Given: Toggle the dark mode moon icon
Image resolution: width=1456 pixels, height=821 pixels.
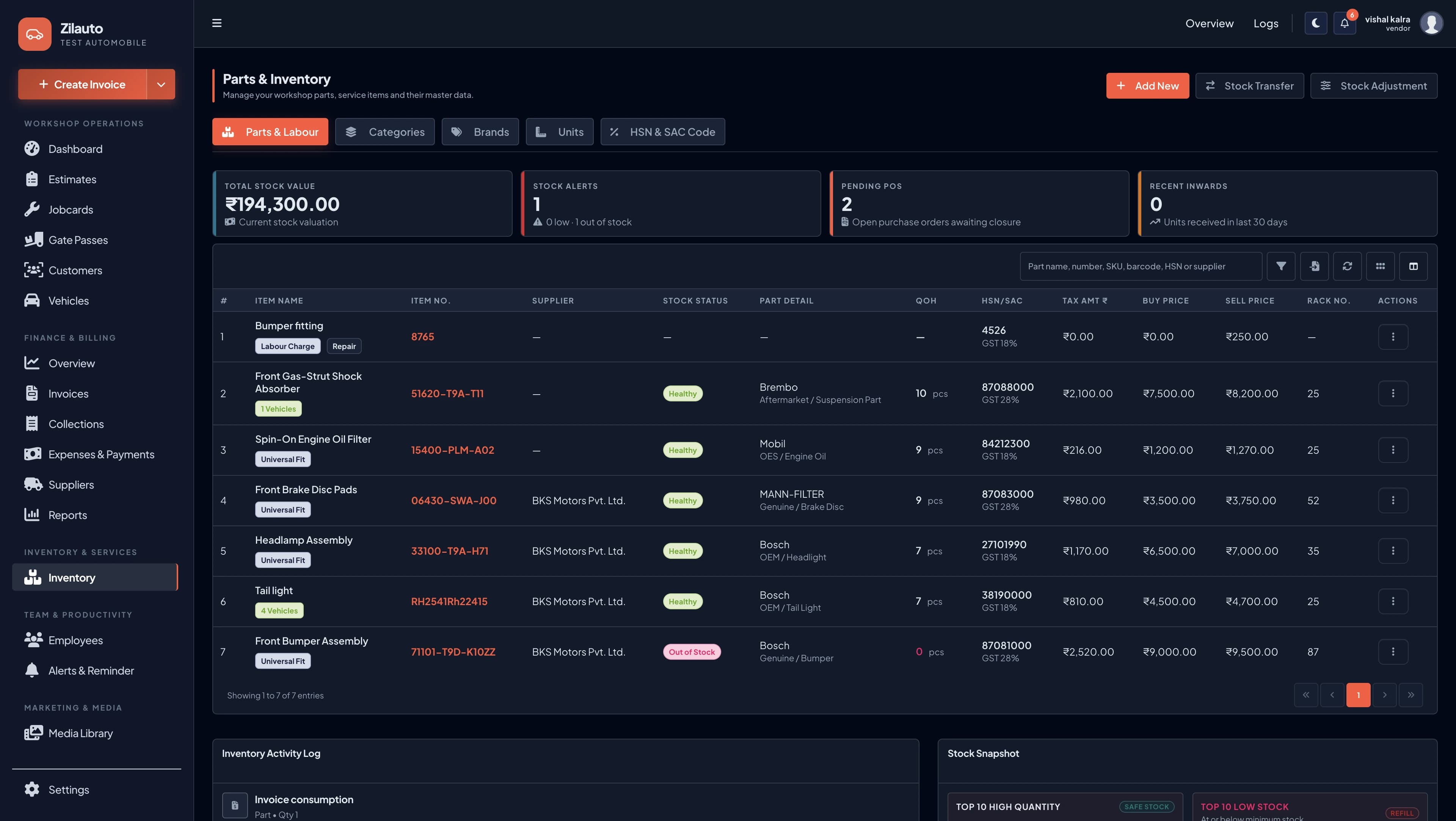Looking at the screenshot, I should [x=1315, y=23].
